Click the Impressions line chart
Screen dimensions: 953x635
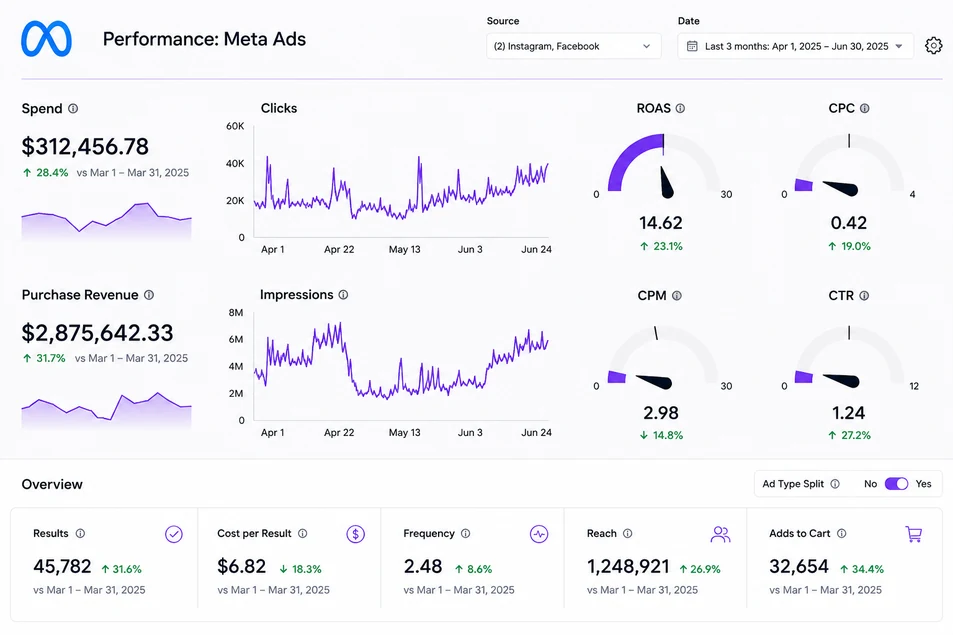pyautogui.click(x=401, y=367)
